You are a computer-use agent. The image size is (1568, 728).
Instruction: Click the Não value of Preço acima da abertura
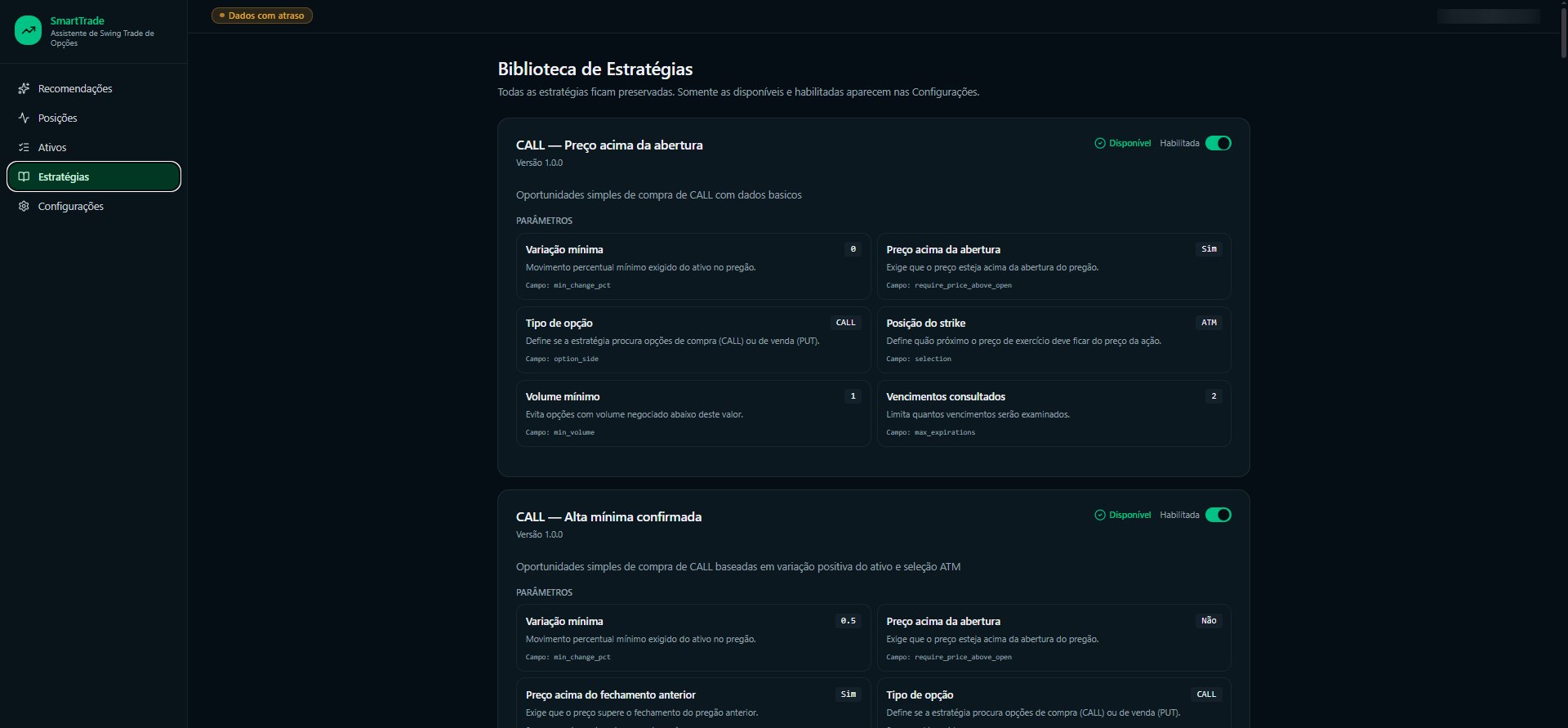(1209, 621)
